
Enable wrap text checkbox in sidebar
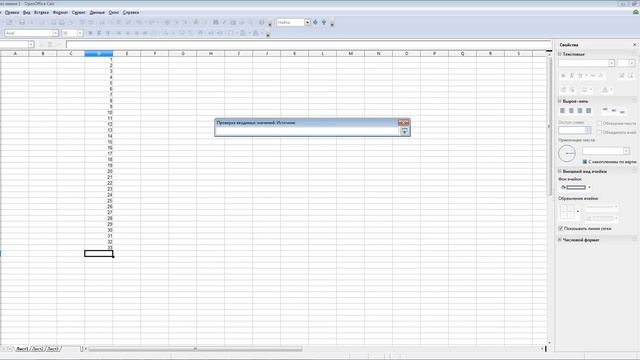coord(600,123)
